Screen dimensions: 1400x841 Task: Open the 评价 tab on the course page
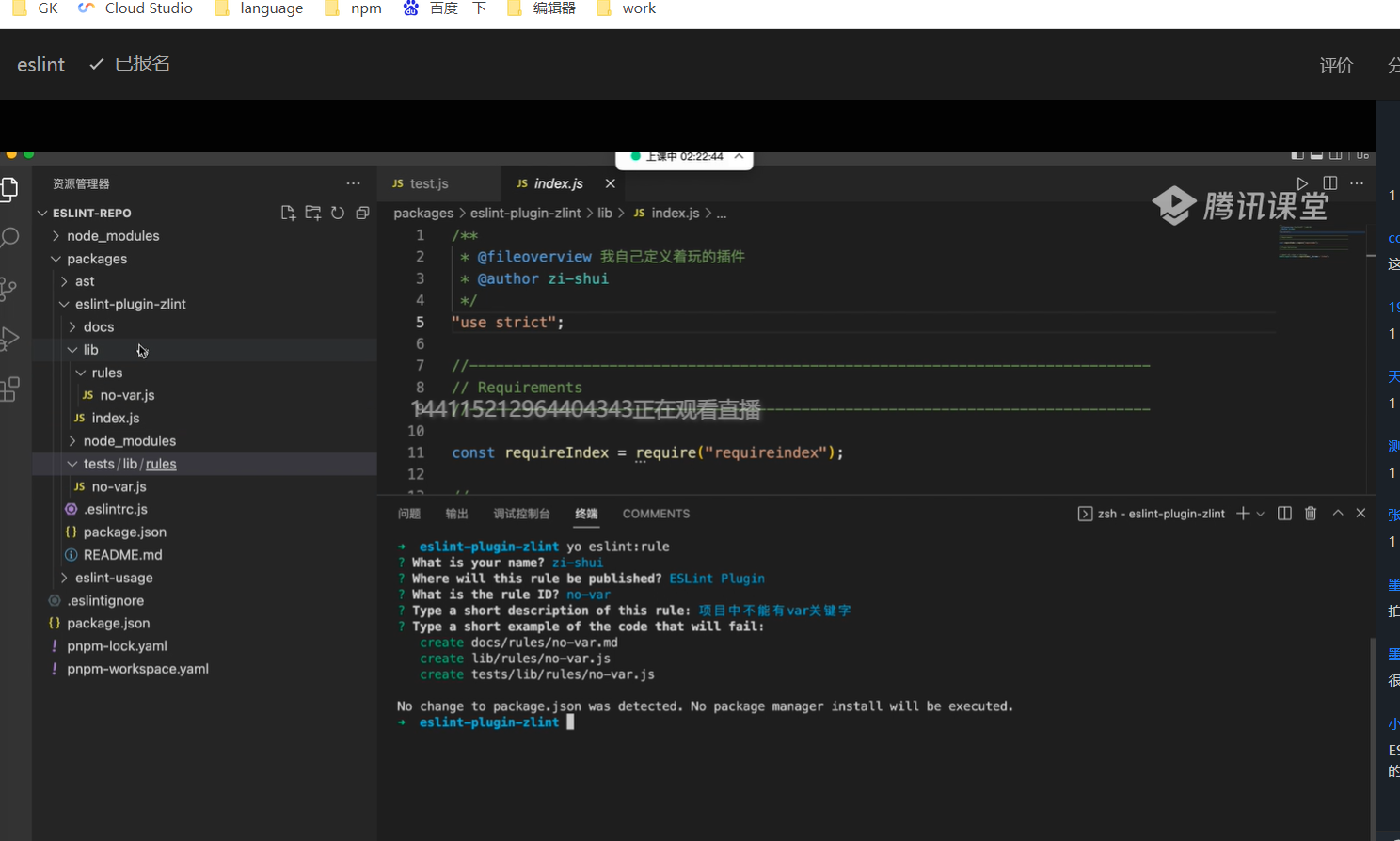tap(1336, 65)
